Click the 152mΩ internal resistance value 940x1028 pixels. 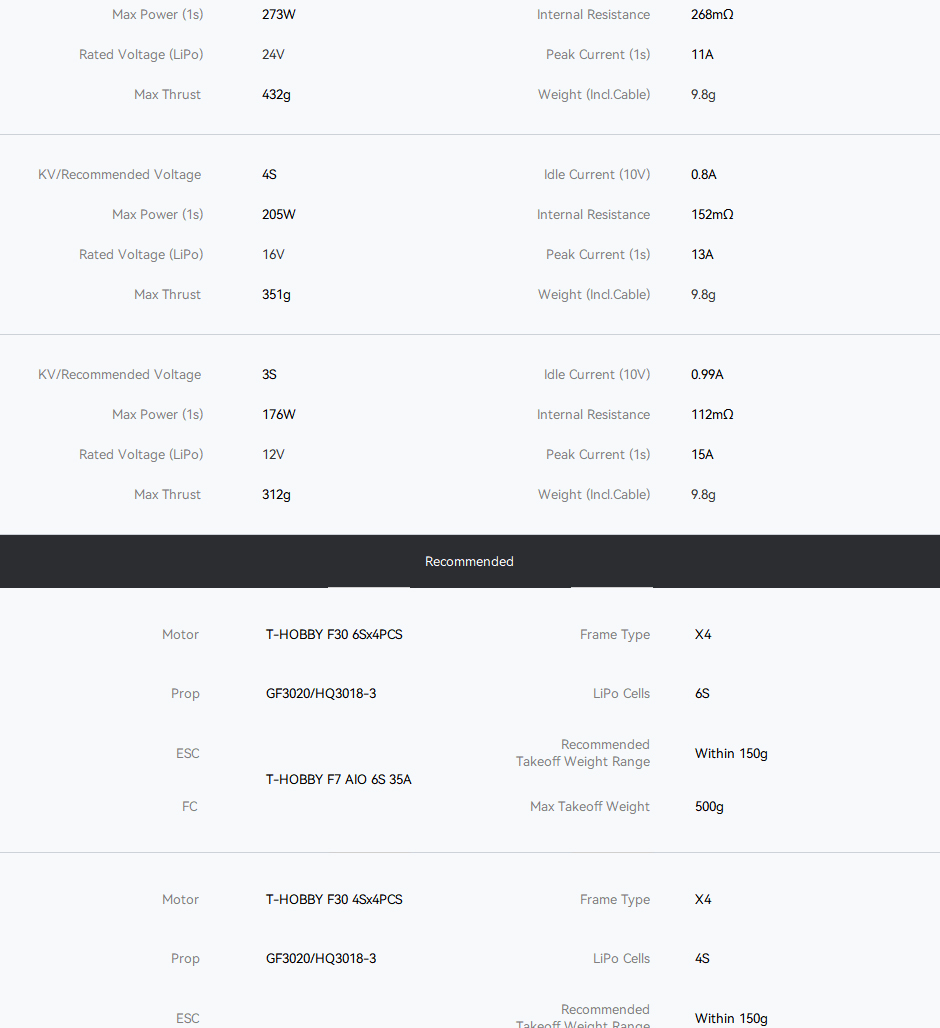point(712,215)
